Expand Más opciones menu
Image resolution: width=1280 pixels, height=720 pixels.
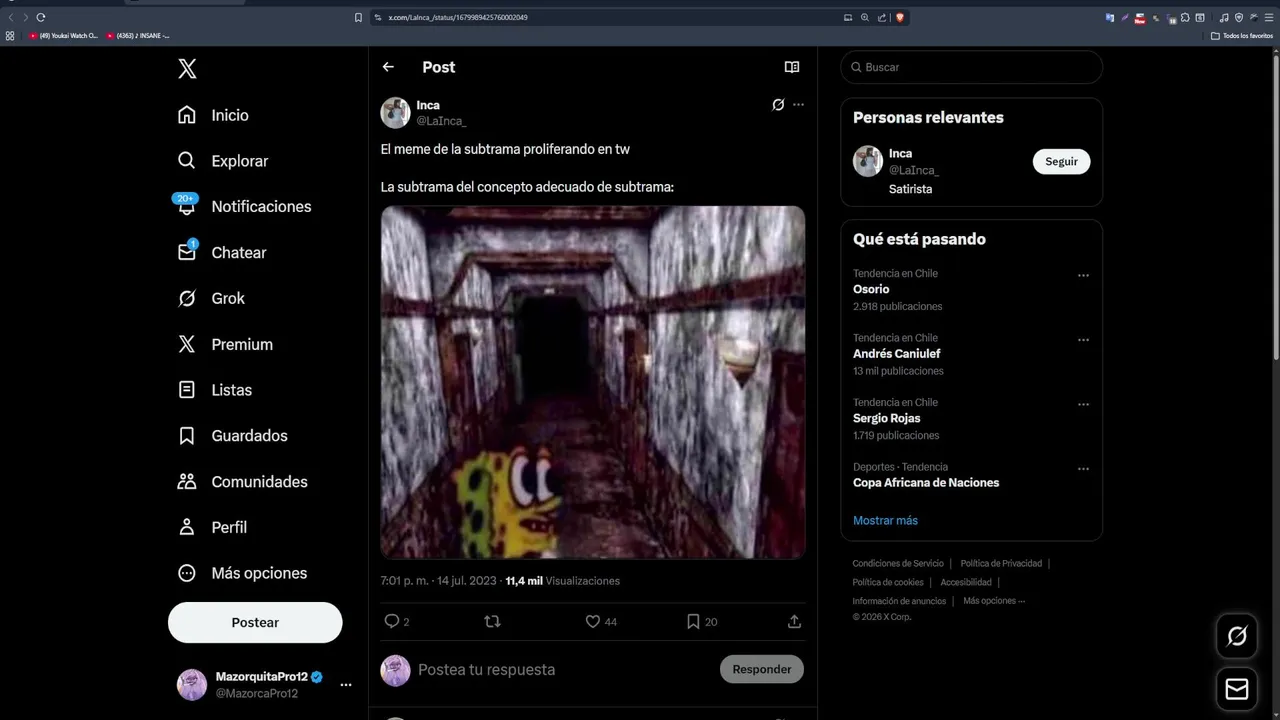click(x=242, y=573)
